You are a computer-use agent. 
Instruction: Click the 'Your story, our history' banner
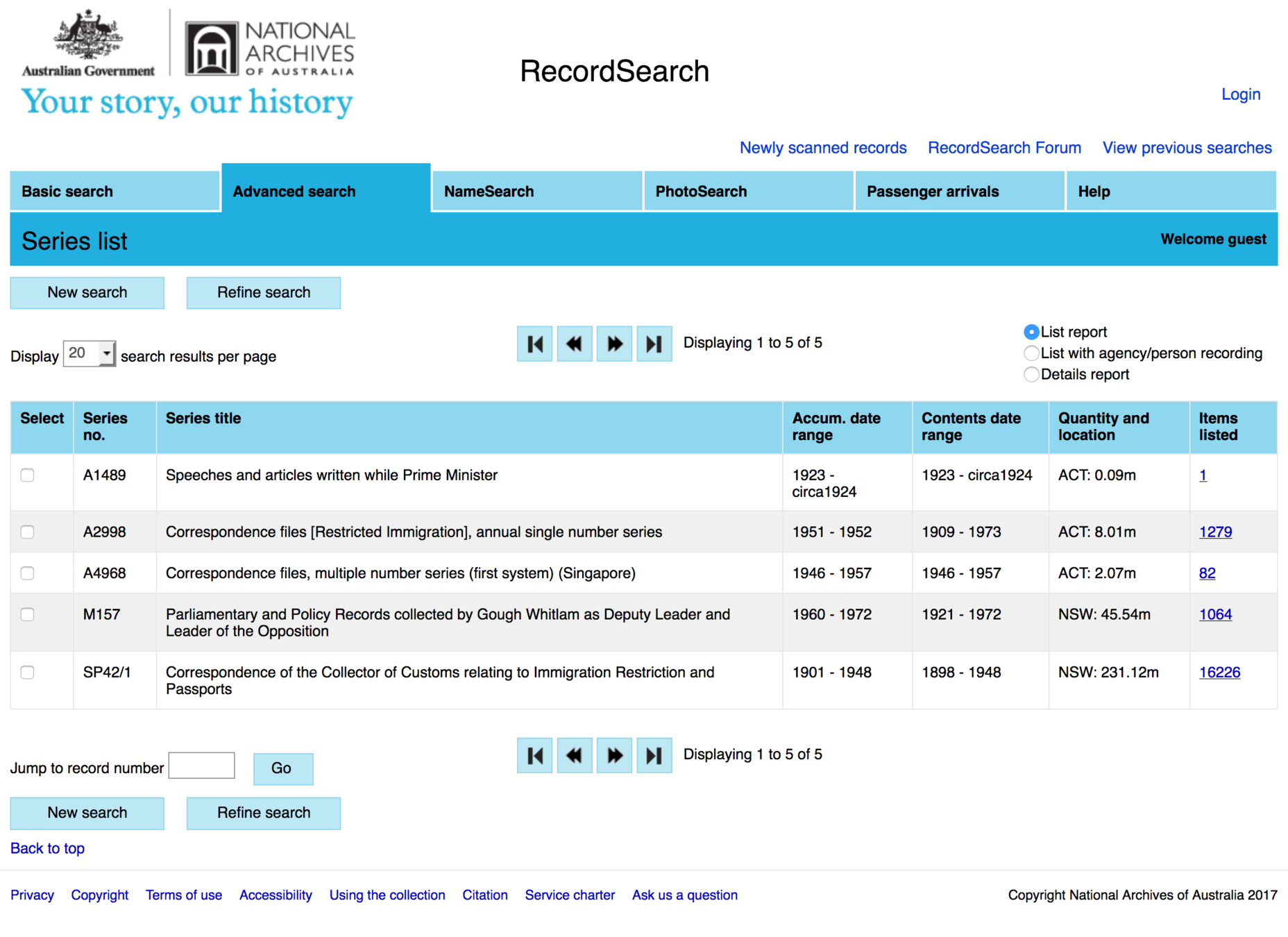click(187, 103)
